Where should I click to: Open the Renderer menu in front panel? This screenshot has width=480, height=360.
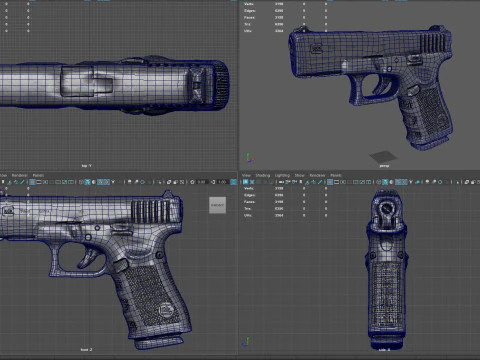click(x=19, y=175)
